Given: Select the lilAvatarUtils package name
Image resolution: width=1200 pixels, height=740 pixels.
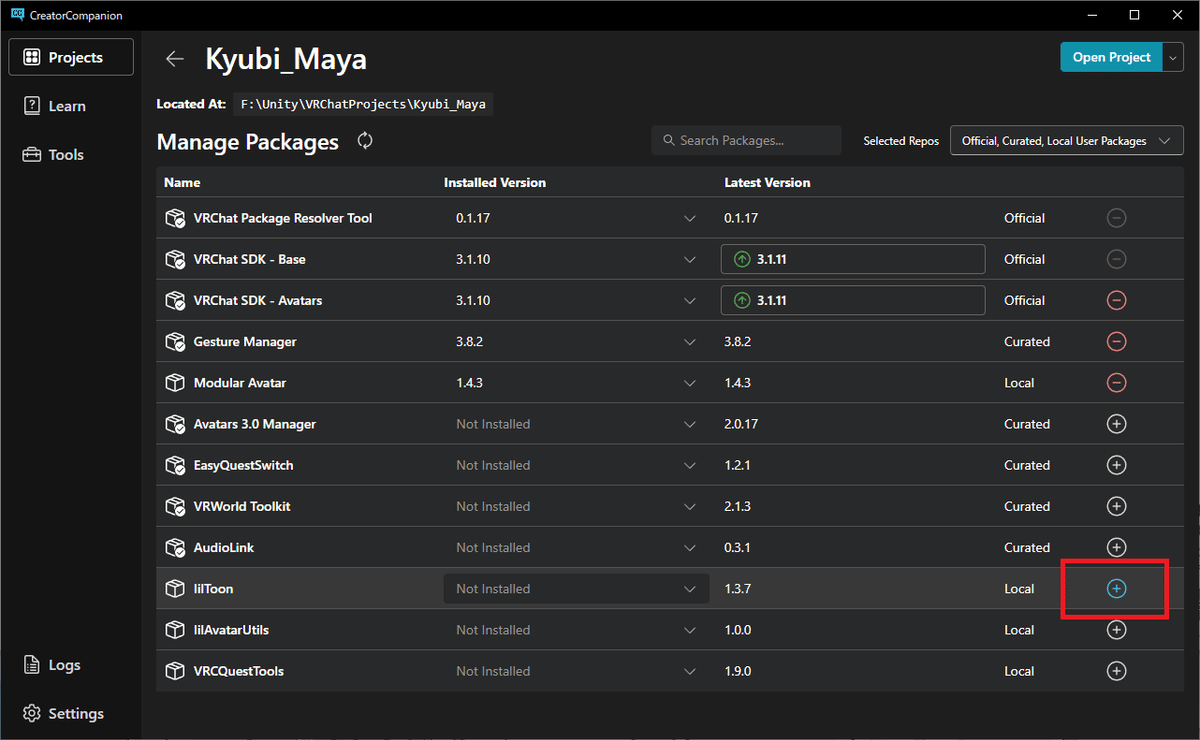Looking at the screenshot, I should 231,630.
